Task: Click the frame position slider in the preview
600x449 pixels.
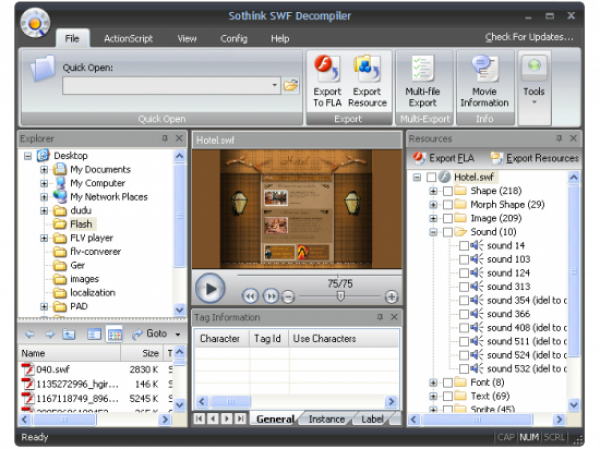Action: pos(340,296)
